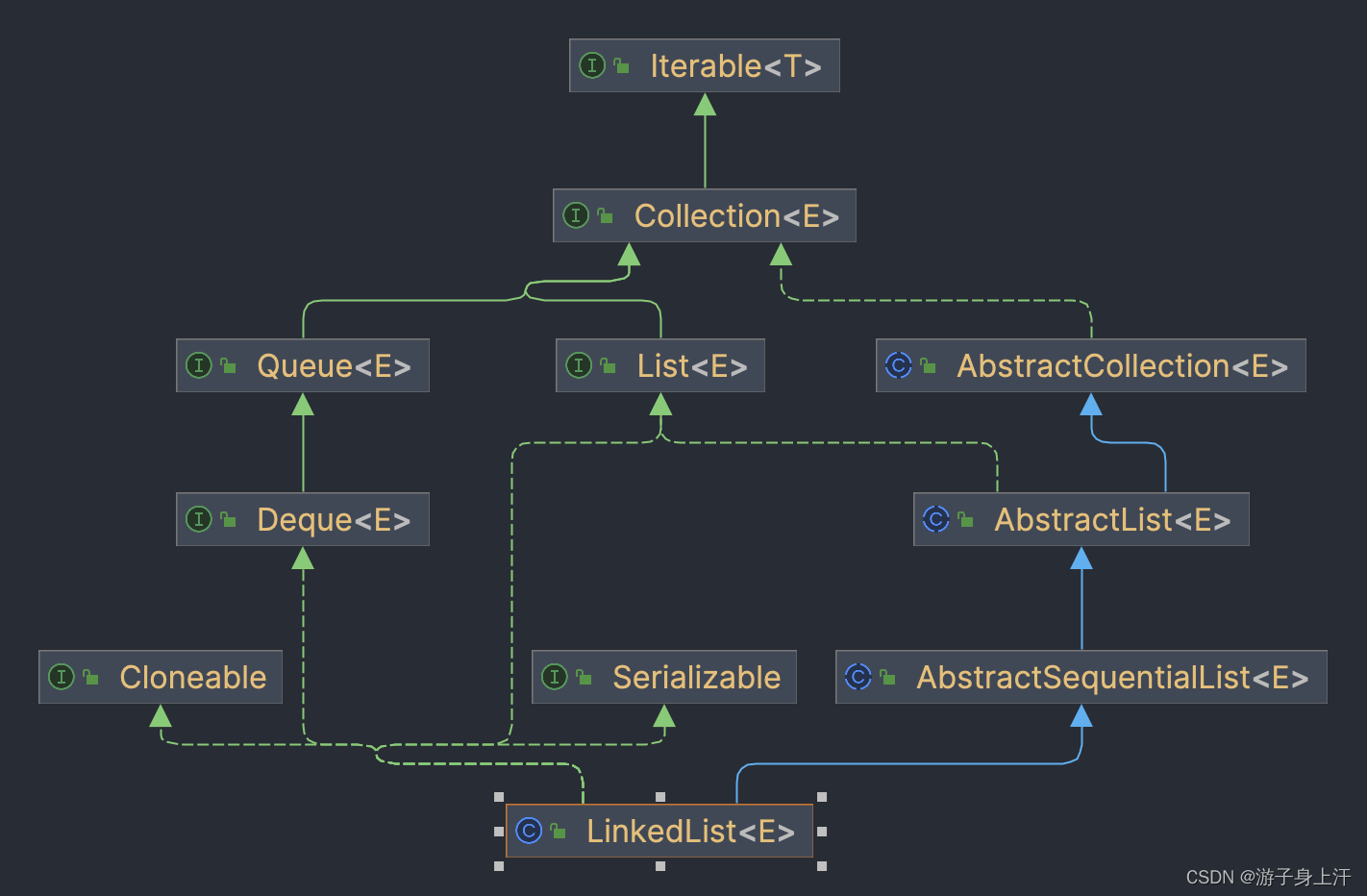Select the AbstractSequentialList<E> node
Screen dimensions: 1367x896
[1081, 677]
